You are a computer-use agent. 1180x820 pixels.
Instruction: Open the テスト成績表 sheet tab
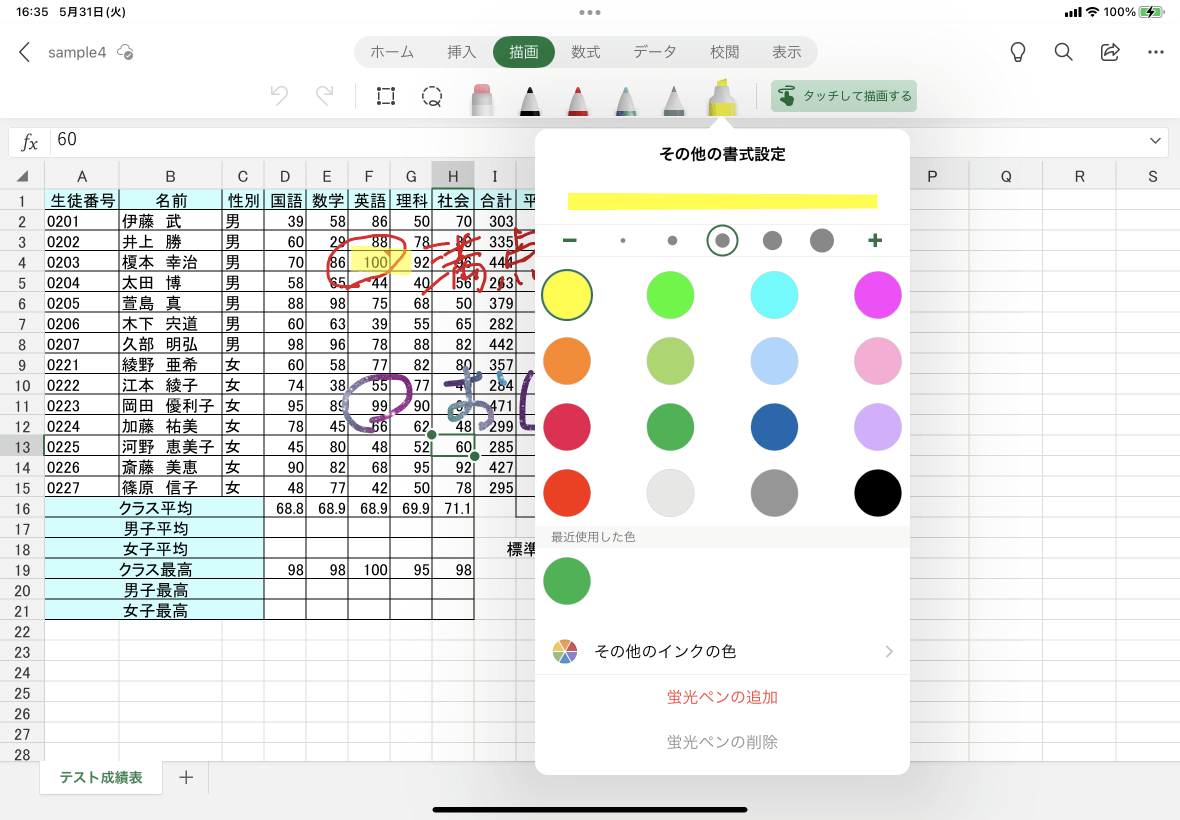pos(101,777)
